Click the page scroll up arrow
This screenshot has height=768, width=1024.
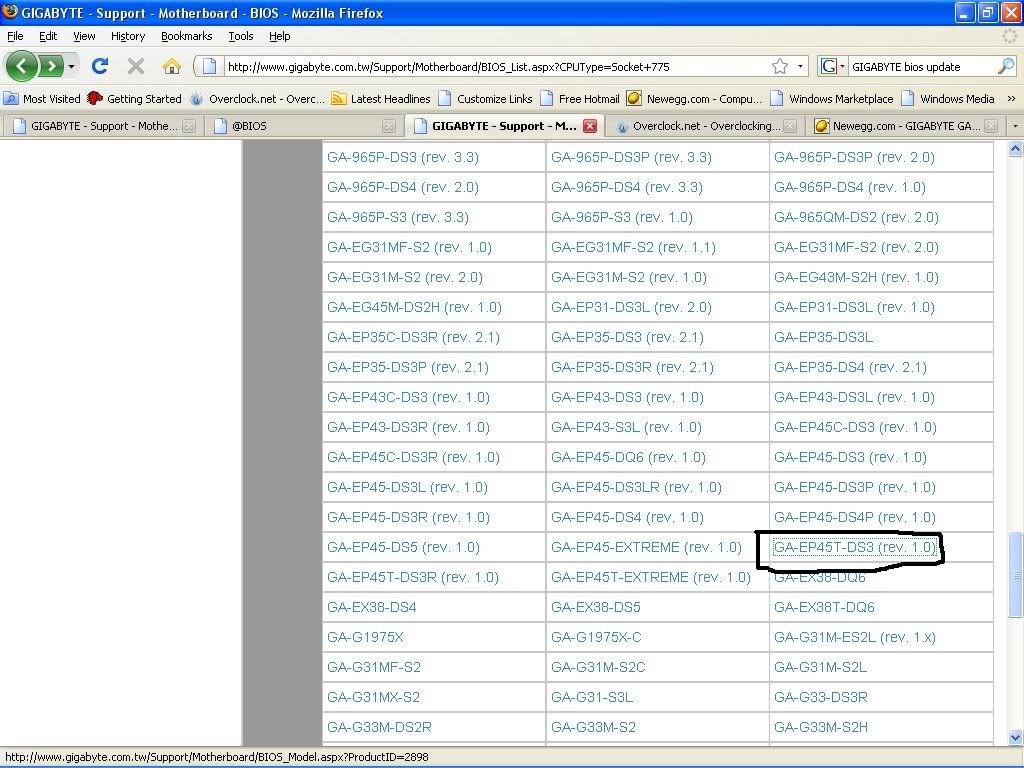(x=1016, y=149)
